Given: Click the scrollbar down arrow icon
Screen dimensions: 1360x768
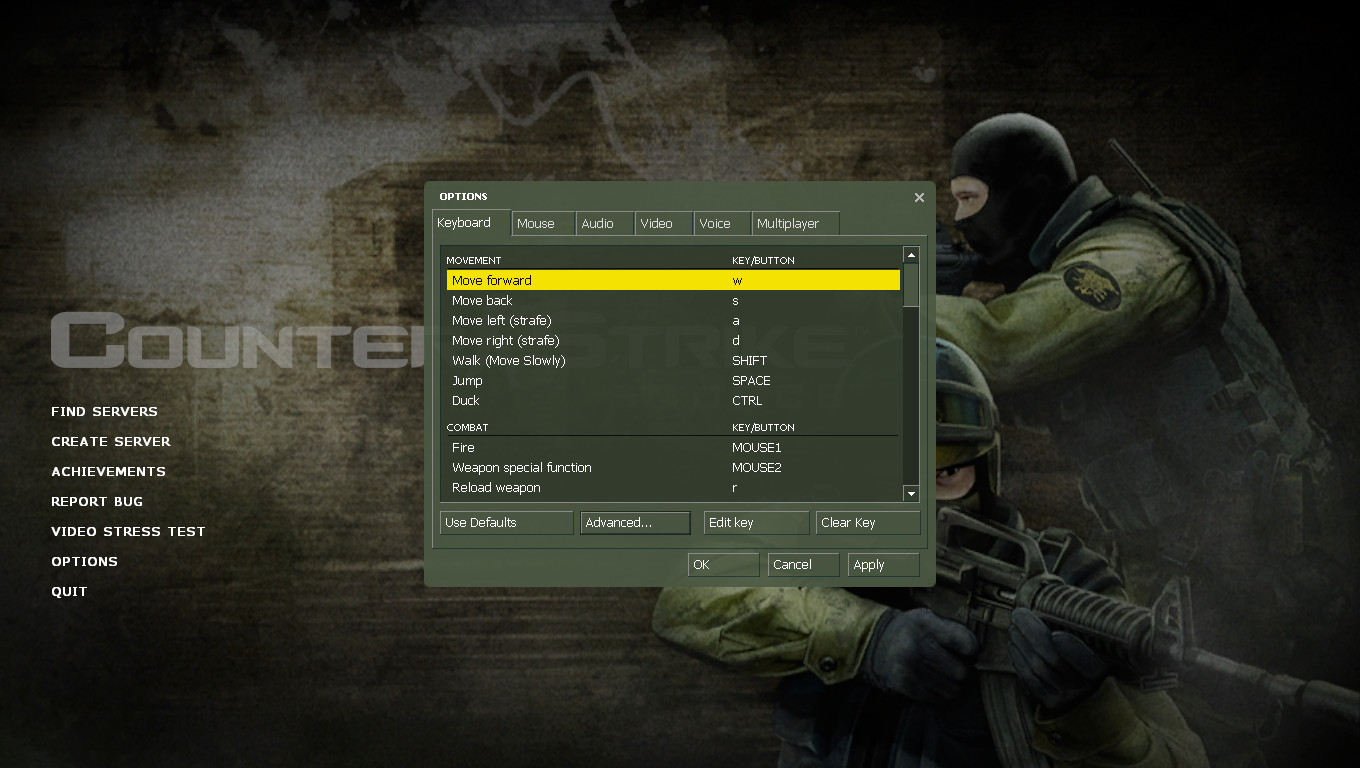Looking at the screenshot, I should tap(911, 493).
